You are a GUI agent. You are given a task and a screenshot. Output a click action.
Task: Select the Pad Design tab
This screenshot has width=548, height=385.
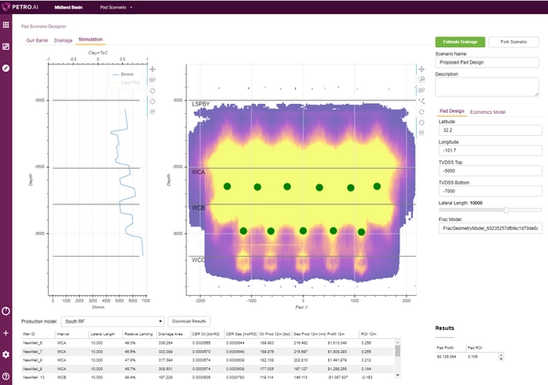[x=452, y=111]
